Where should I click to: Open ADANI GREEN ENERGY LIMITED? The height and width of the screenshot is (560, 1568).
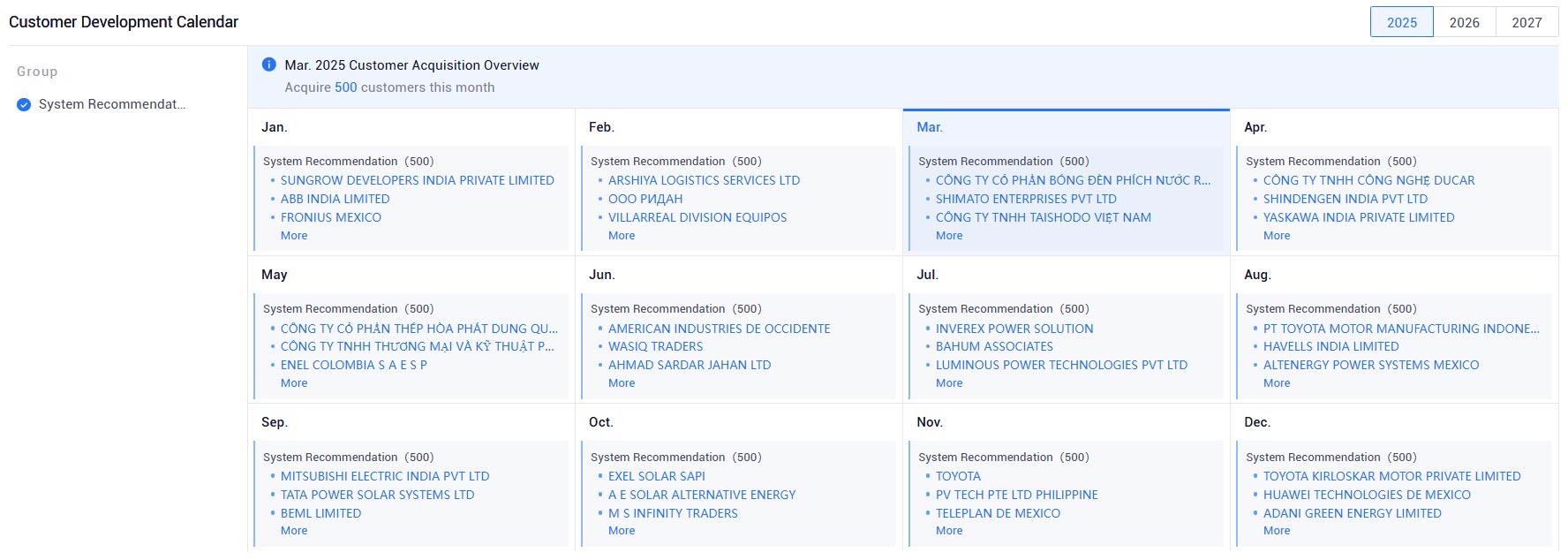pyautogui.click(x=1353, y=513)
